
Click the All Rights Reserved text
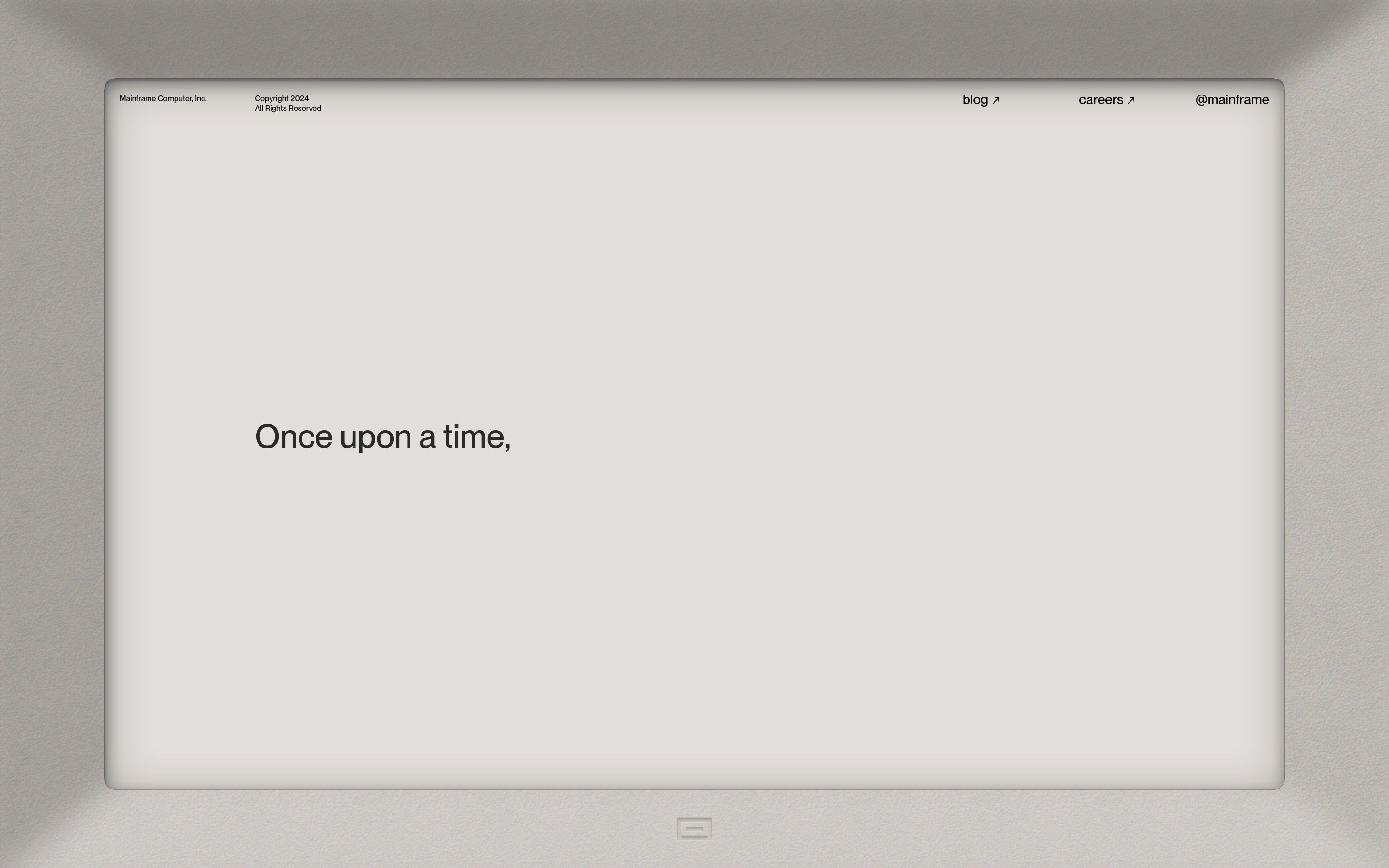(x=287, y=108)
